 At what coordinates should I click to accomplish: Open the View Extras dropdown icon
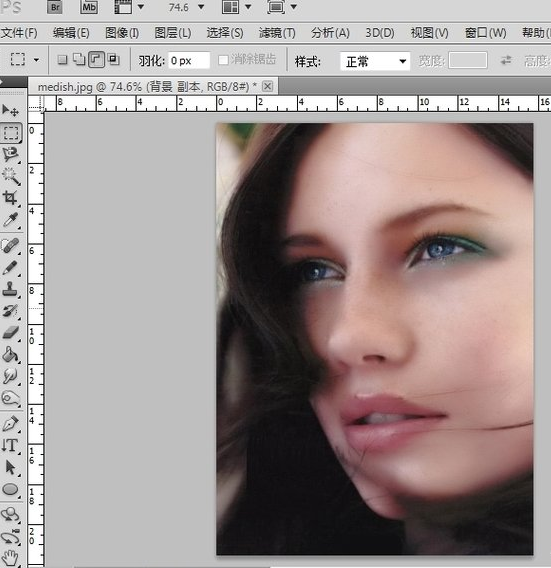pos(129,7)
